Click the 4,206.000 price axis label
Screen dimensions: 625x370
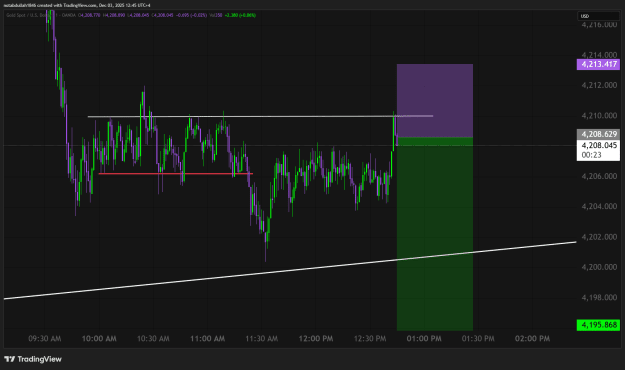tap(599, 176)
